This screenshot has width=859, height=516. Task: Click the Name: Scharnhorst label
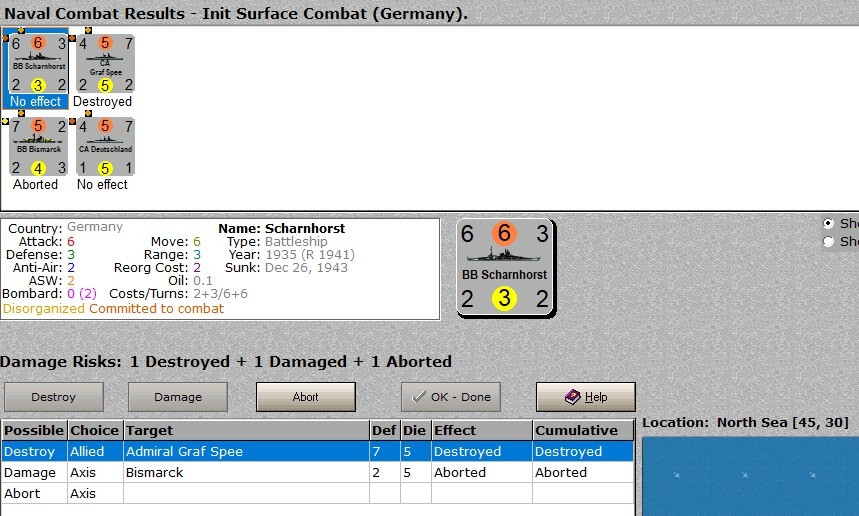pos(282,228)
